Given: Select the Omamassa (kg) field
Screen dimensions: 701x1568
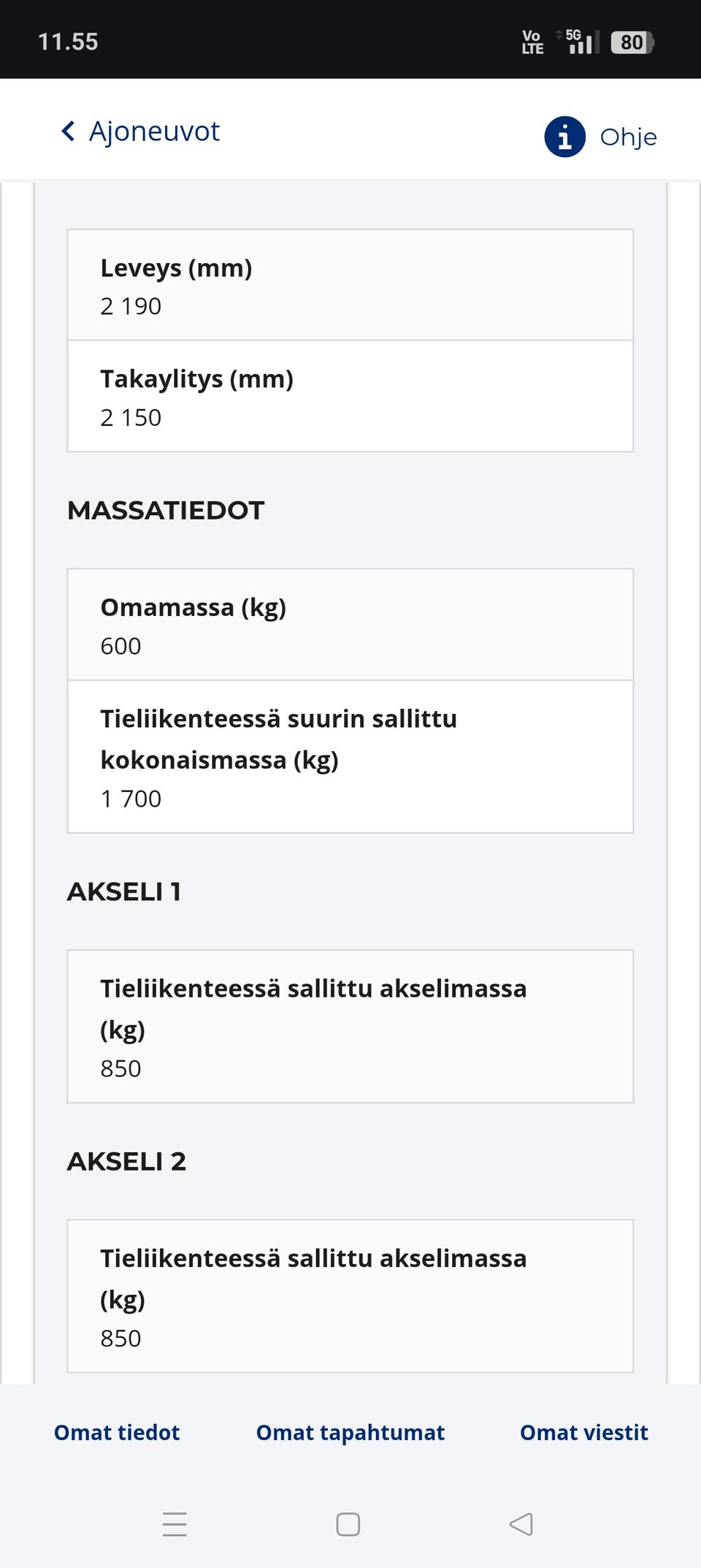Looking at the screenshot, I should [x=350, y=623].
